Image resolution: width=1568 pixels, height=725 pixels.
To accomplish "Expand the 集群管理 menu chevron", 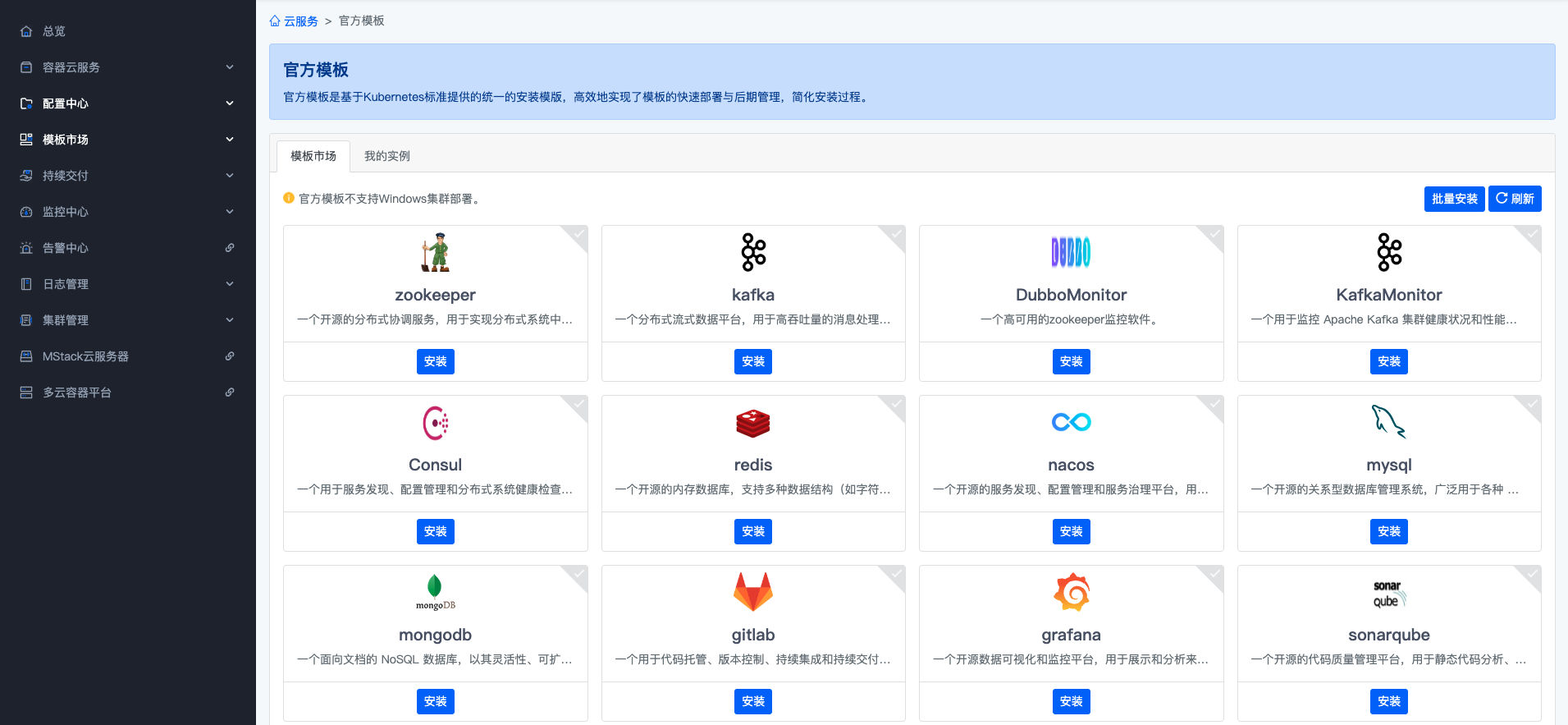I will click(230, 320).
